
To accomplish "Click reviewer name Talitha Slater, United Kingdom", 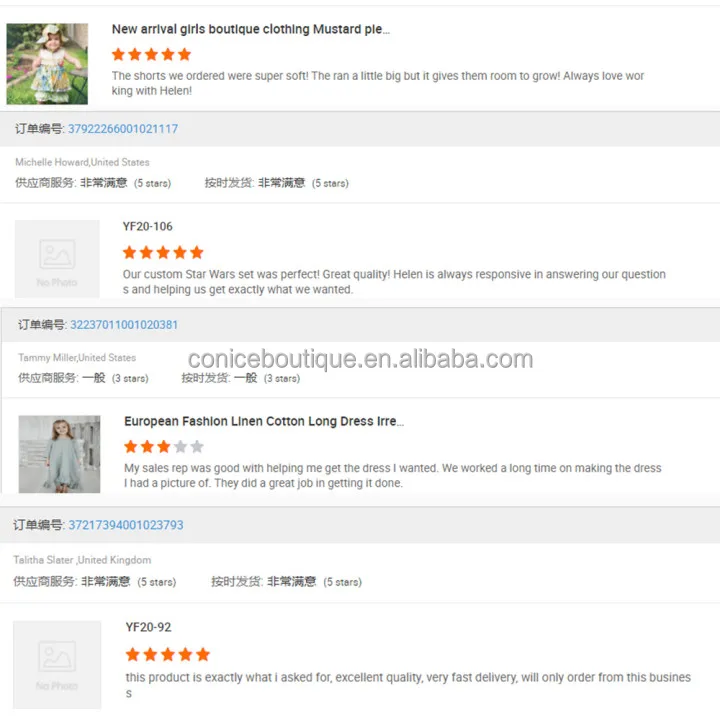I will (82, 560).
